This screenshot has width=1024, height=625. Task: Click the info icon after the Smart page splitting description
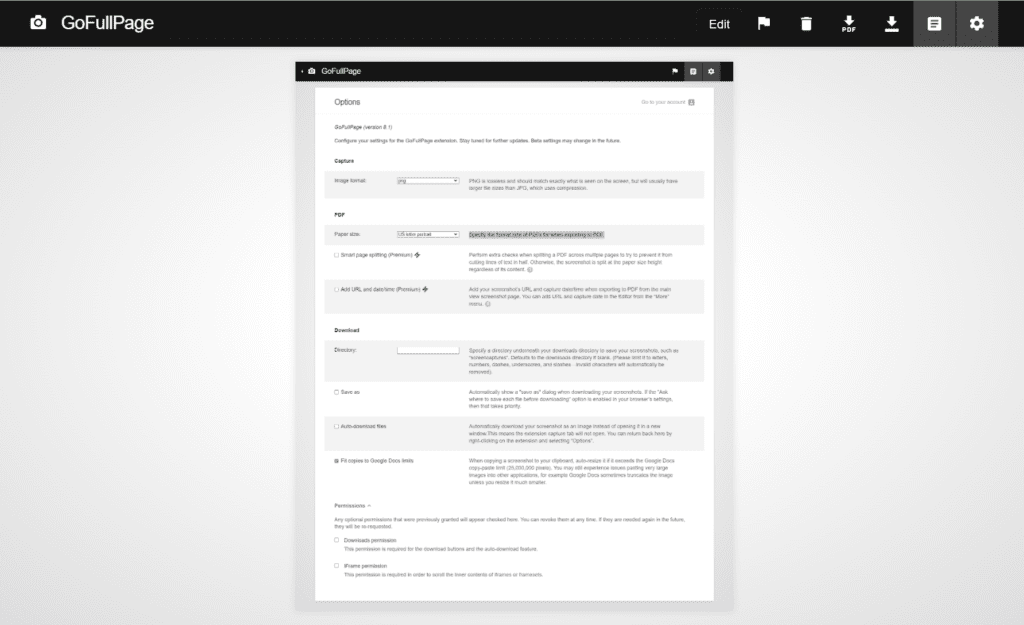[x=530, y=269]
